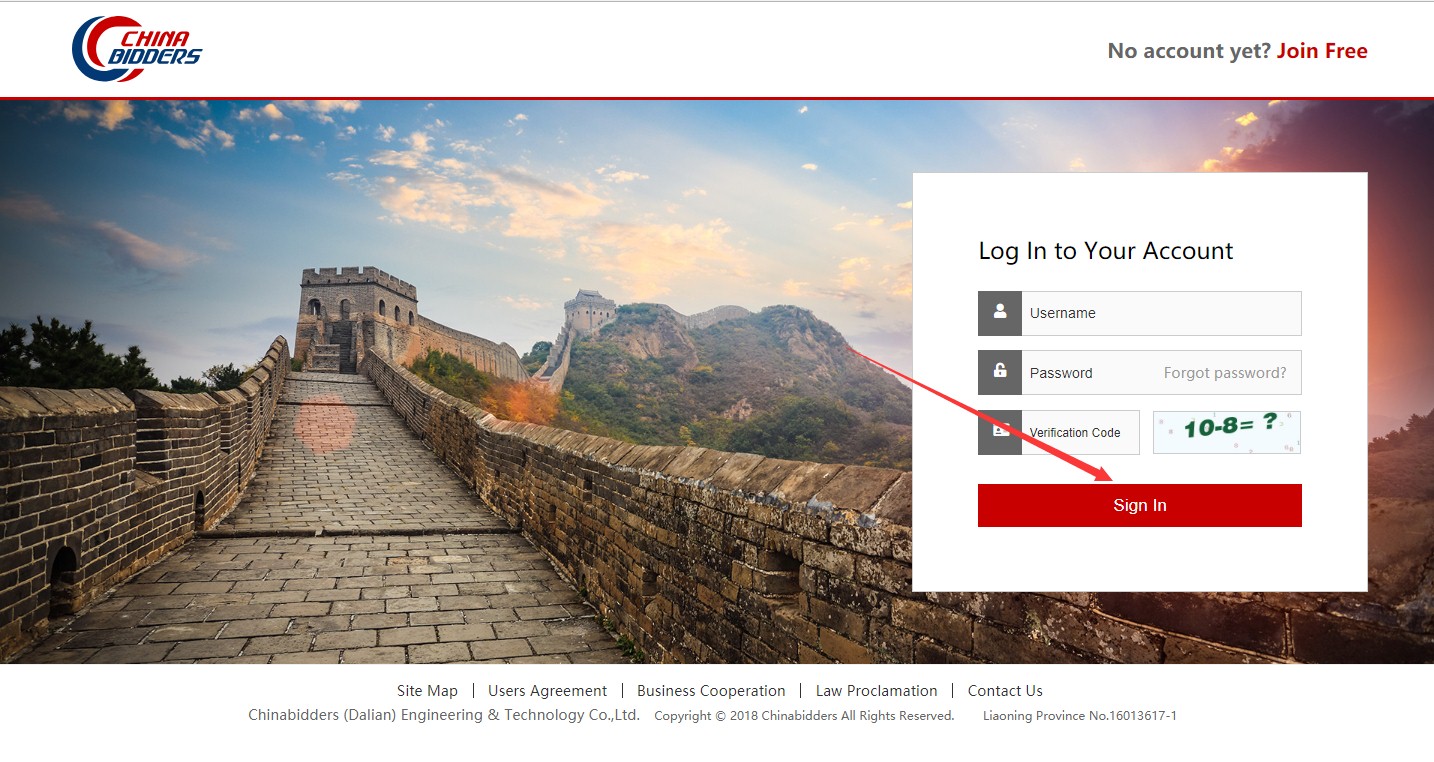This screenshot has width=1434, height=762.
Task: Click the red Sign In button
Action: pyautogui.click(x=1140, y=505)
